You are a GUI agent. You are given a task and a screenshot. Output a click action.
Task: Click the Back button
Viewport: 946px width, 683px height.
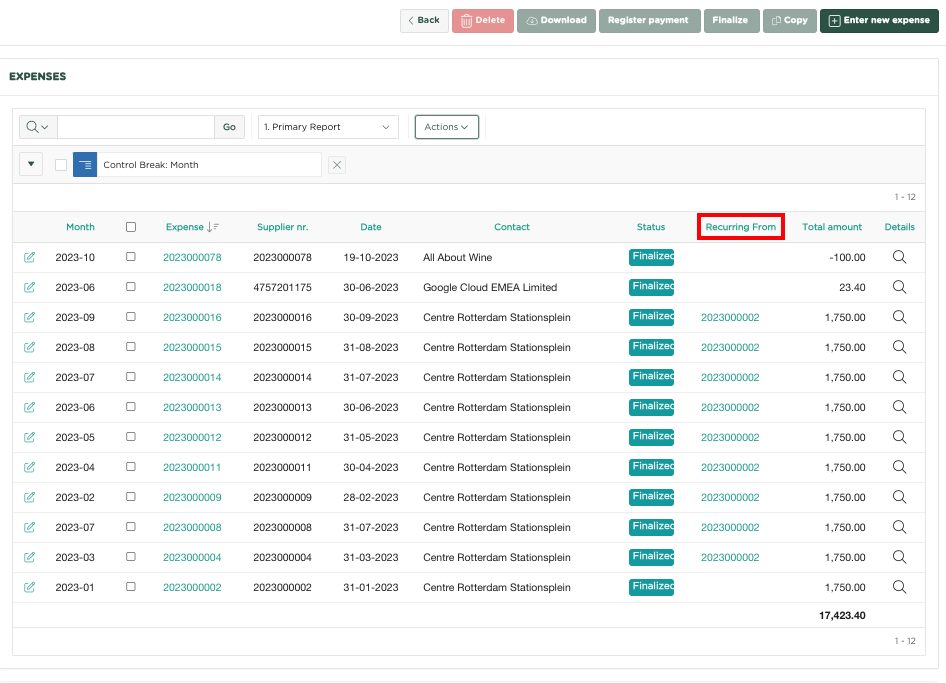[x=424, y=21]
